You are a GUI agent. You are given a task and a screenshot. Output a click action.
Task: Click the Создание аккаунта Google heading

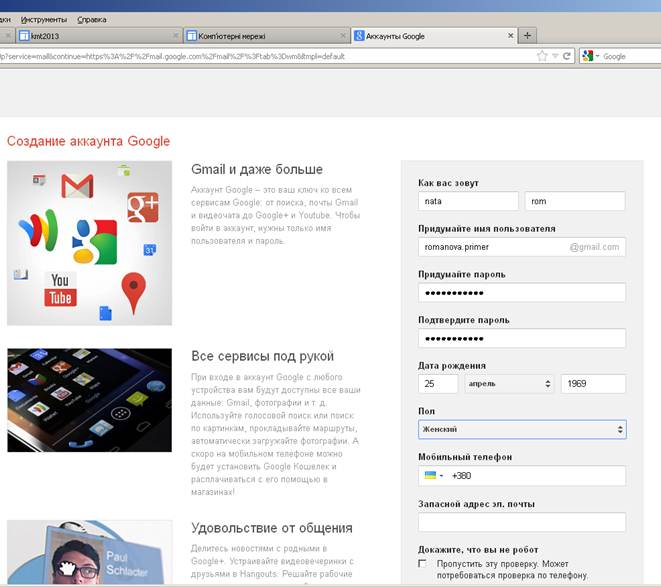pyautogui.click(x=89, y=141)
